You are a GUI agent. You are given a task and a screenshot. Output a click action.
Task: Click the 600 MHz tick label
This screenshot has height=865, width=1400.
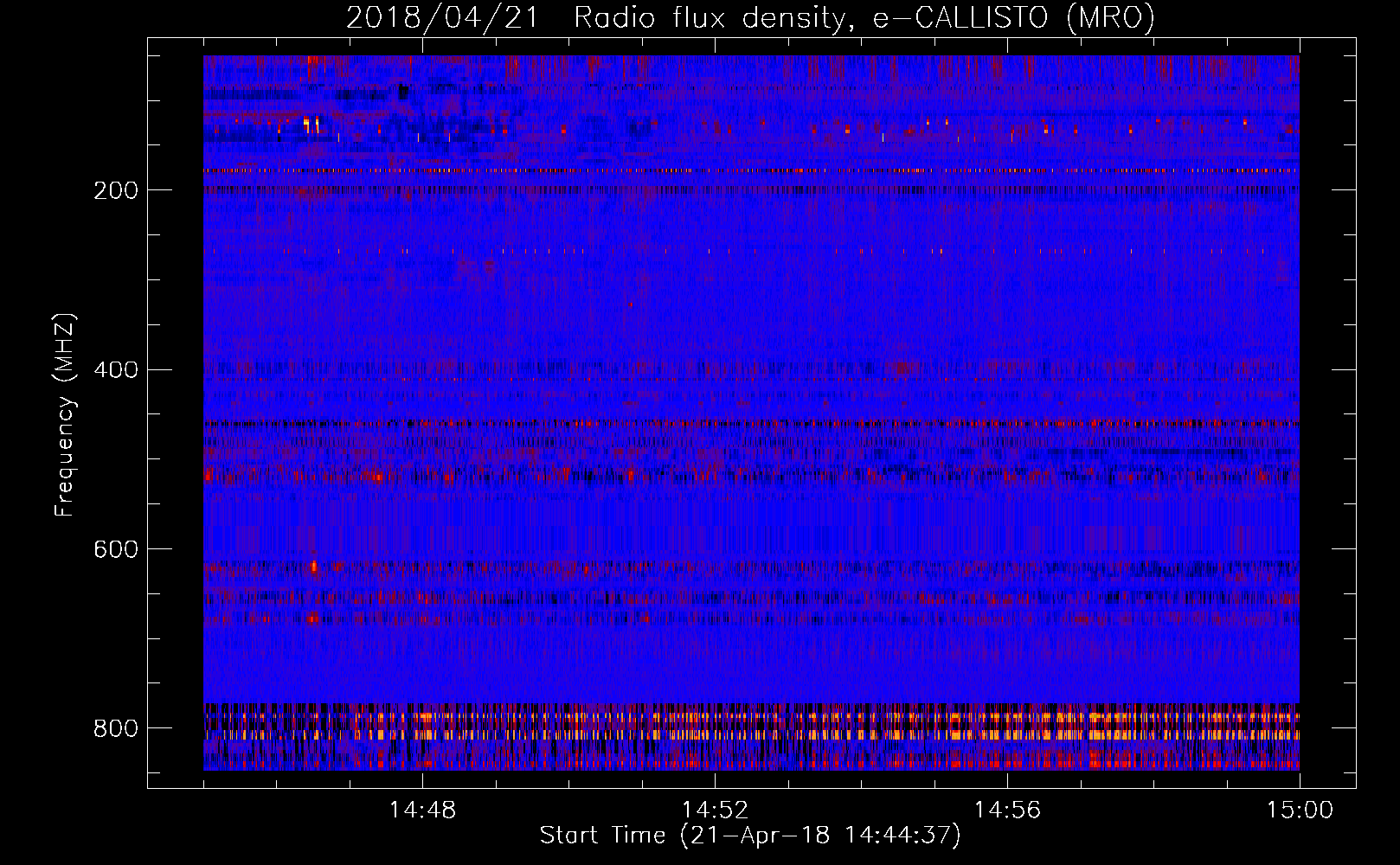click(x=116, y=549)
